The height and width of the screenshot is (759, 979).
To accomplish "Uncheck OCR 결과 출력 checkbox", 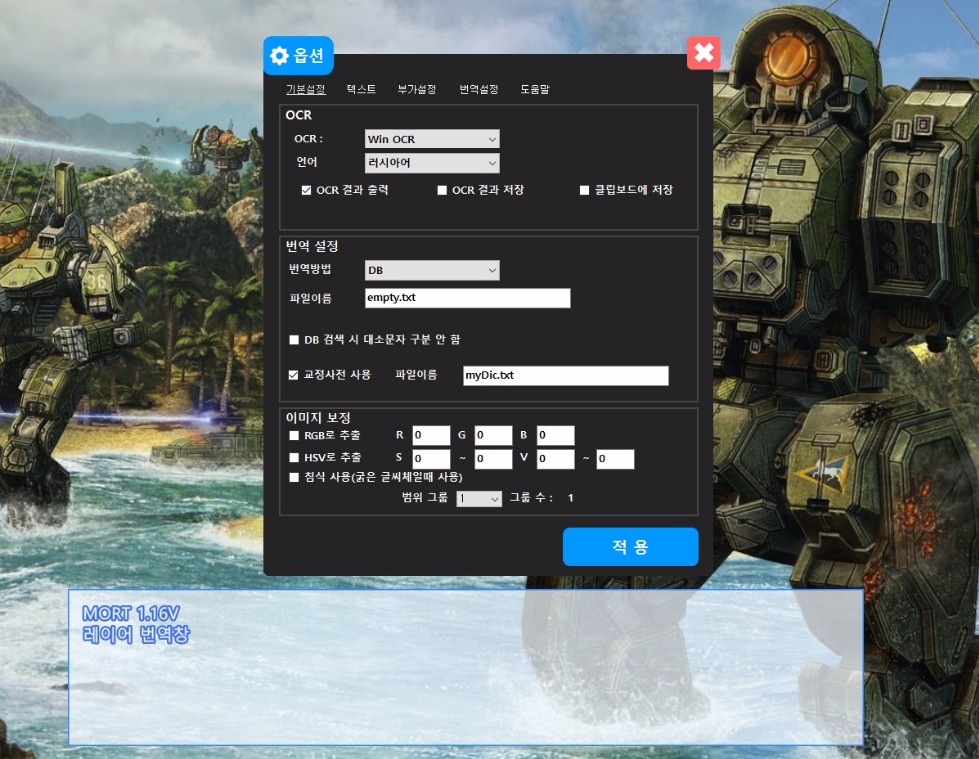I will click(306, 190).
